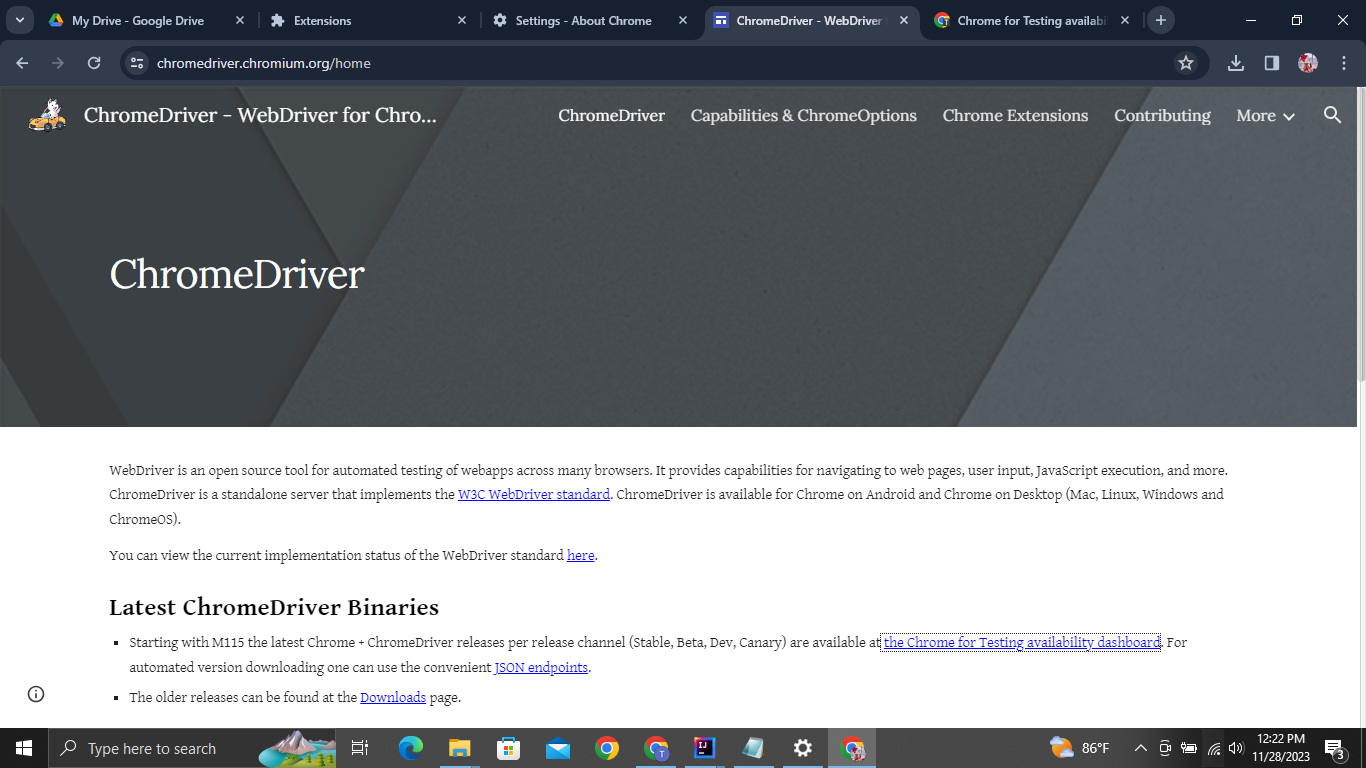Follow the W3C WebDriver standard link
Image resolution: width=1366 pixels, height=768 pixels.
pos(534,494)
